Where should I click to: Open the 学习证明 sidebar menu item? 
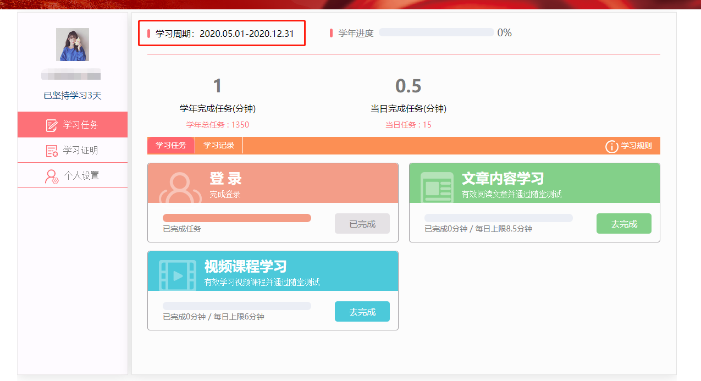point(72,150)
